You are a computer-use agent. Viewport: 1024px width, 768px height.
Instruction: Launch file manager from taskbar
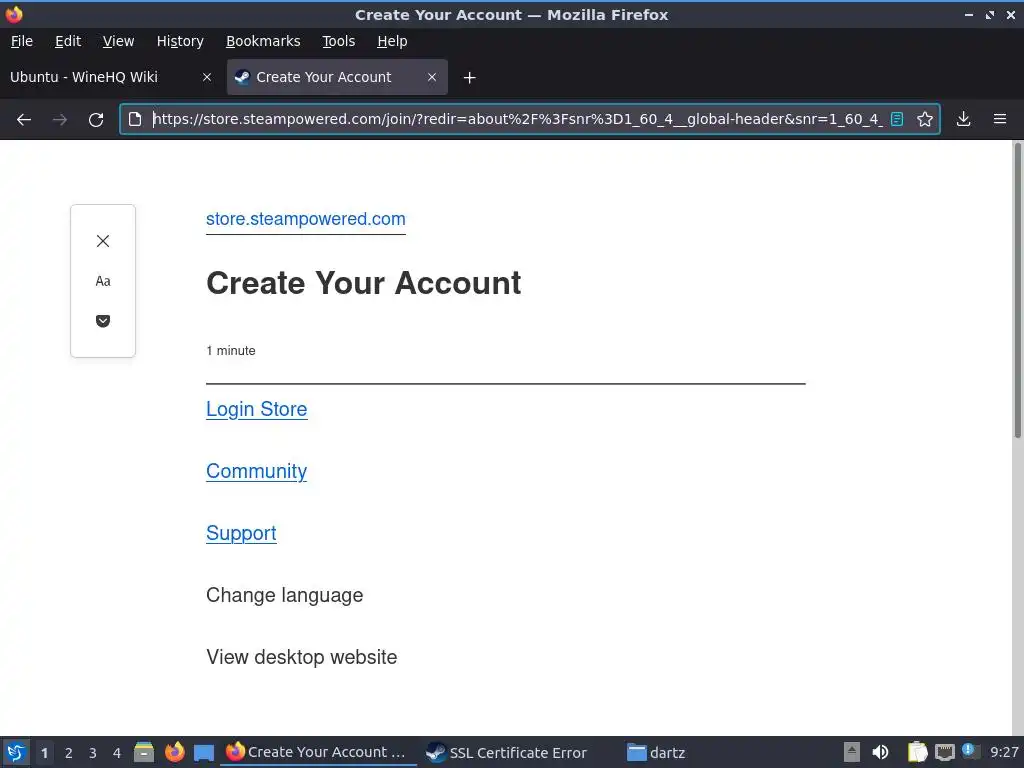(144, 752)
